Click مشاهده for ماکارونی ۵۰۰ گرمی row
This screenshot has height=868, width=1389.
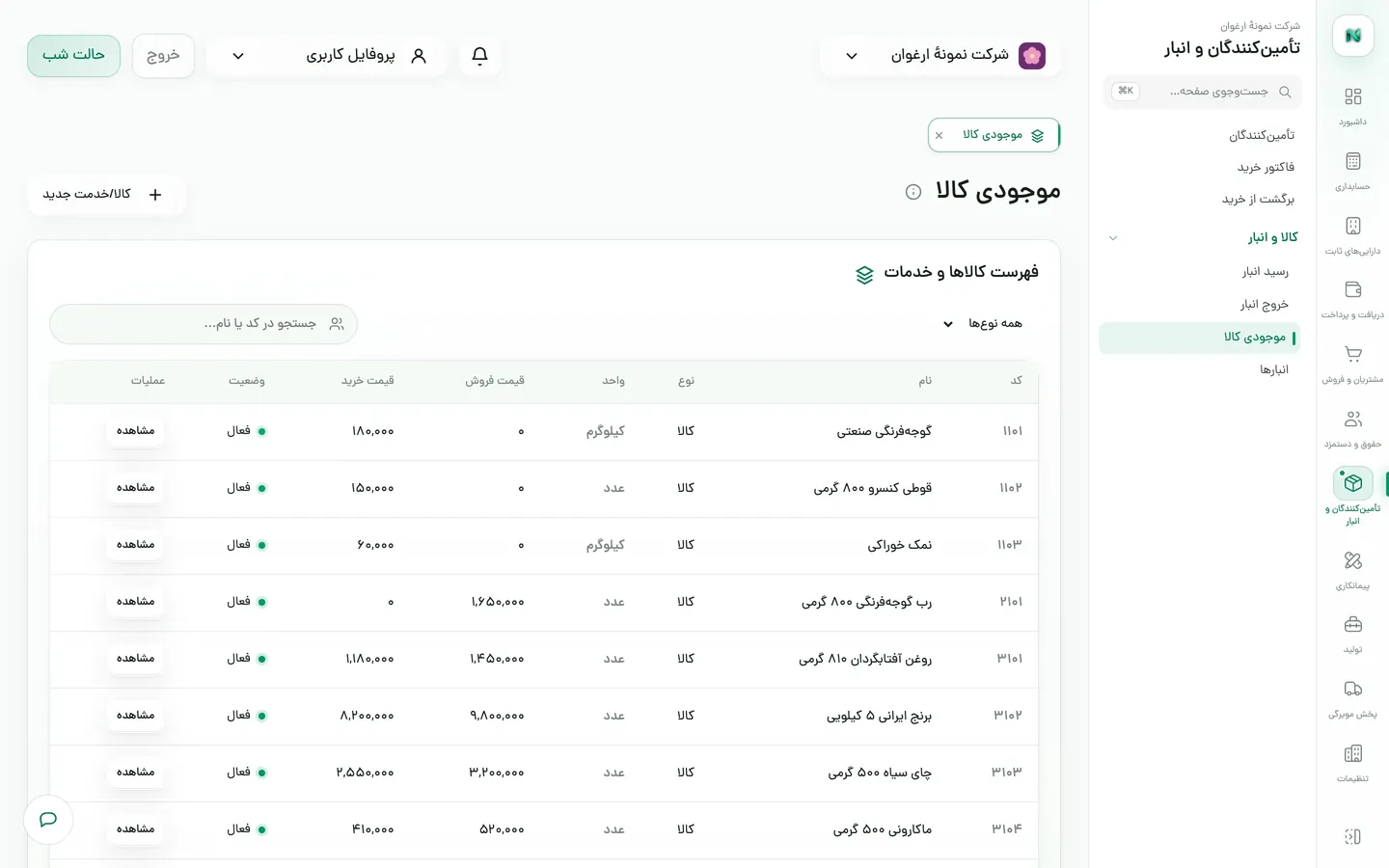click(x=136, y=828)
